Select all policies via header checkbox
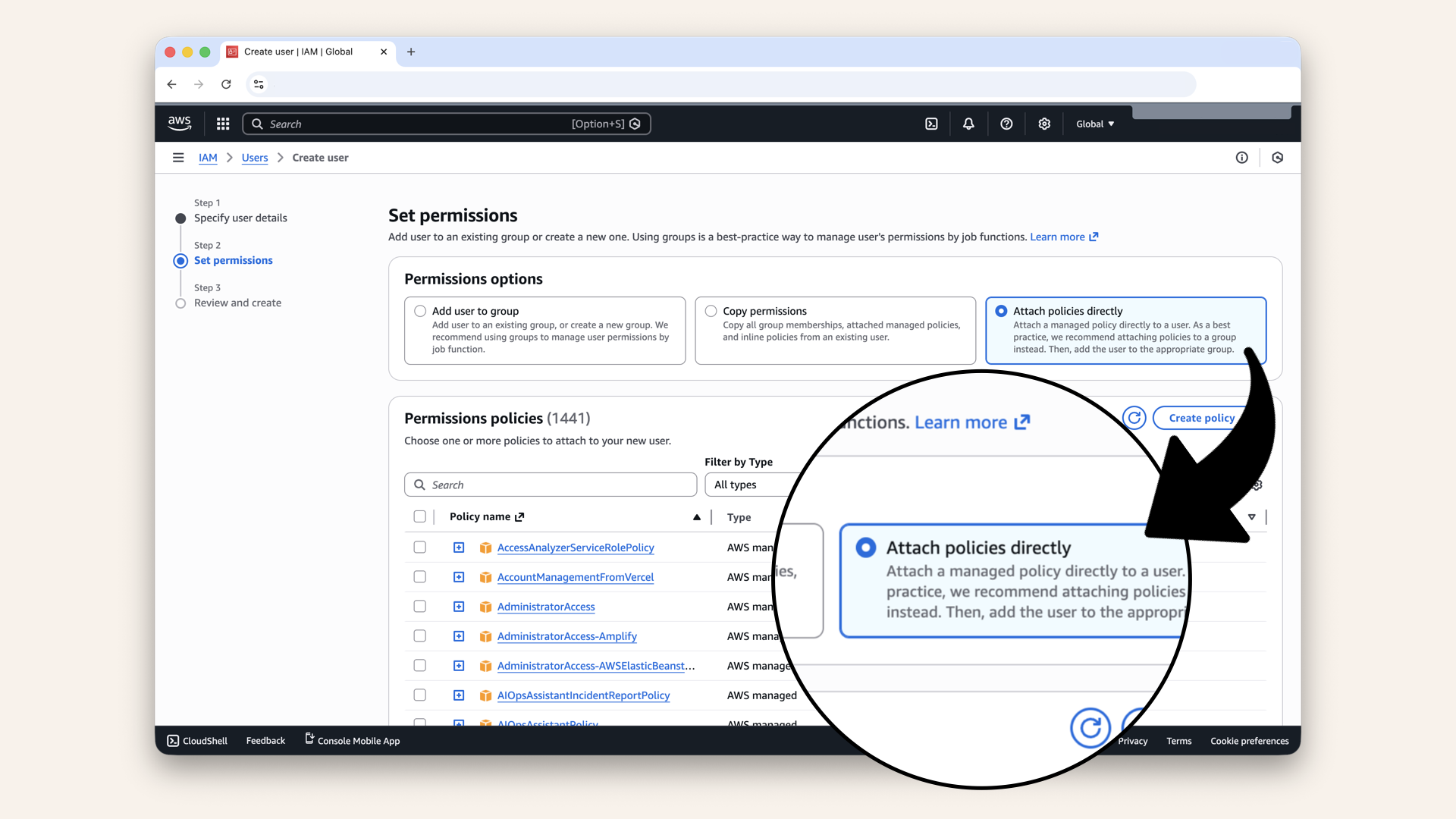Image resolution: width=1456 pixels, height=819 pixels. point(420,516)
